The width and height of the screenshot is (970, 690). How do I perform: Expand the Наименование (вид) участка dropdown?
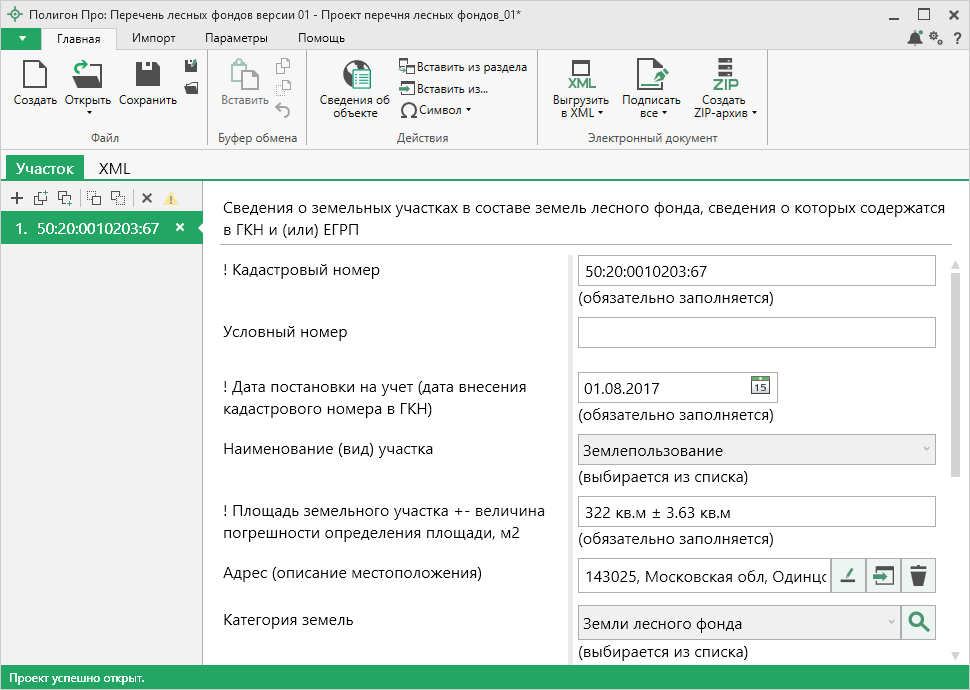(x=926, y=450)
